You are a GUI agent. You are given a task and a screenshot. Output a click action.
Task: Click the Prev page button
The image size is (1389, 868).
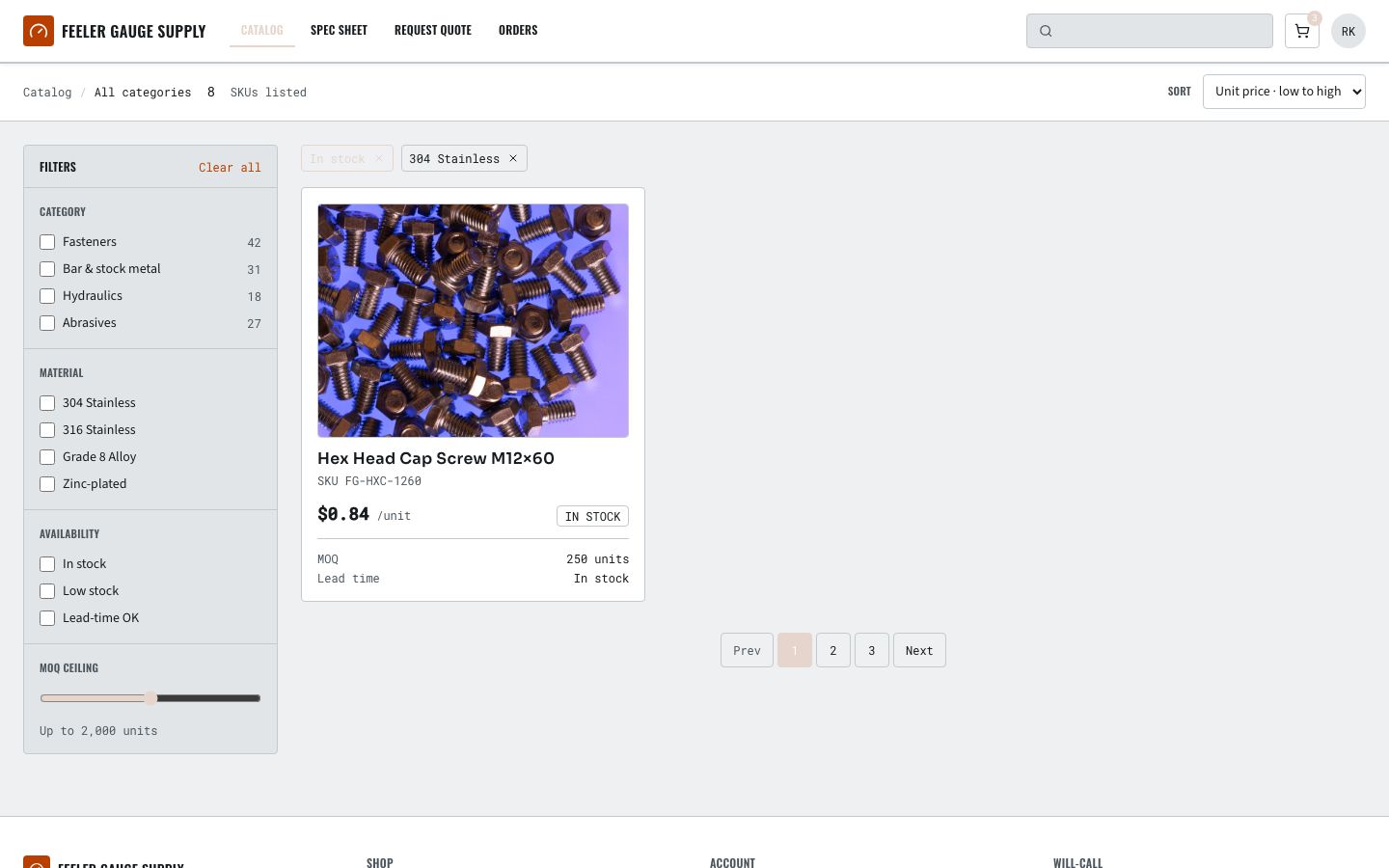pyautogui.click(x=747, y=650)
